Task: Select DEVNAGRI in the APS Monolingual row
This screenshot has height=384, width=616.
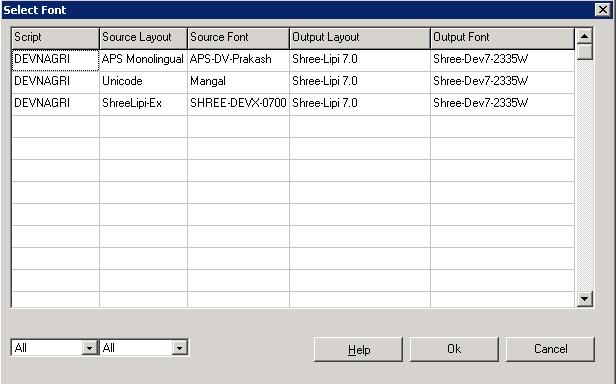Action: click(x=55, y=60)
